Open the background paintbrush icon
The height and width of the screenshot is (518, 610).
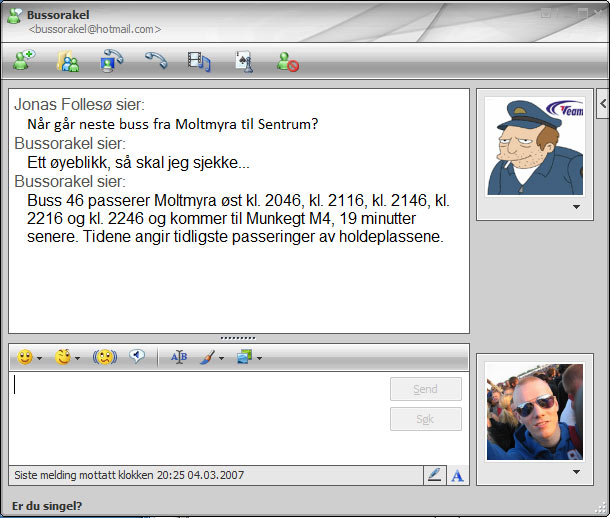point(207,357)
